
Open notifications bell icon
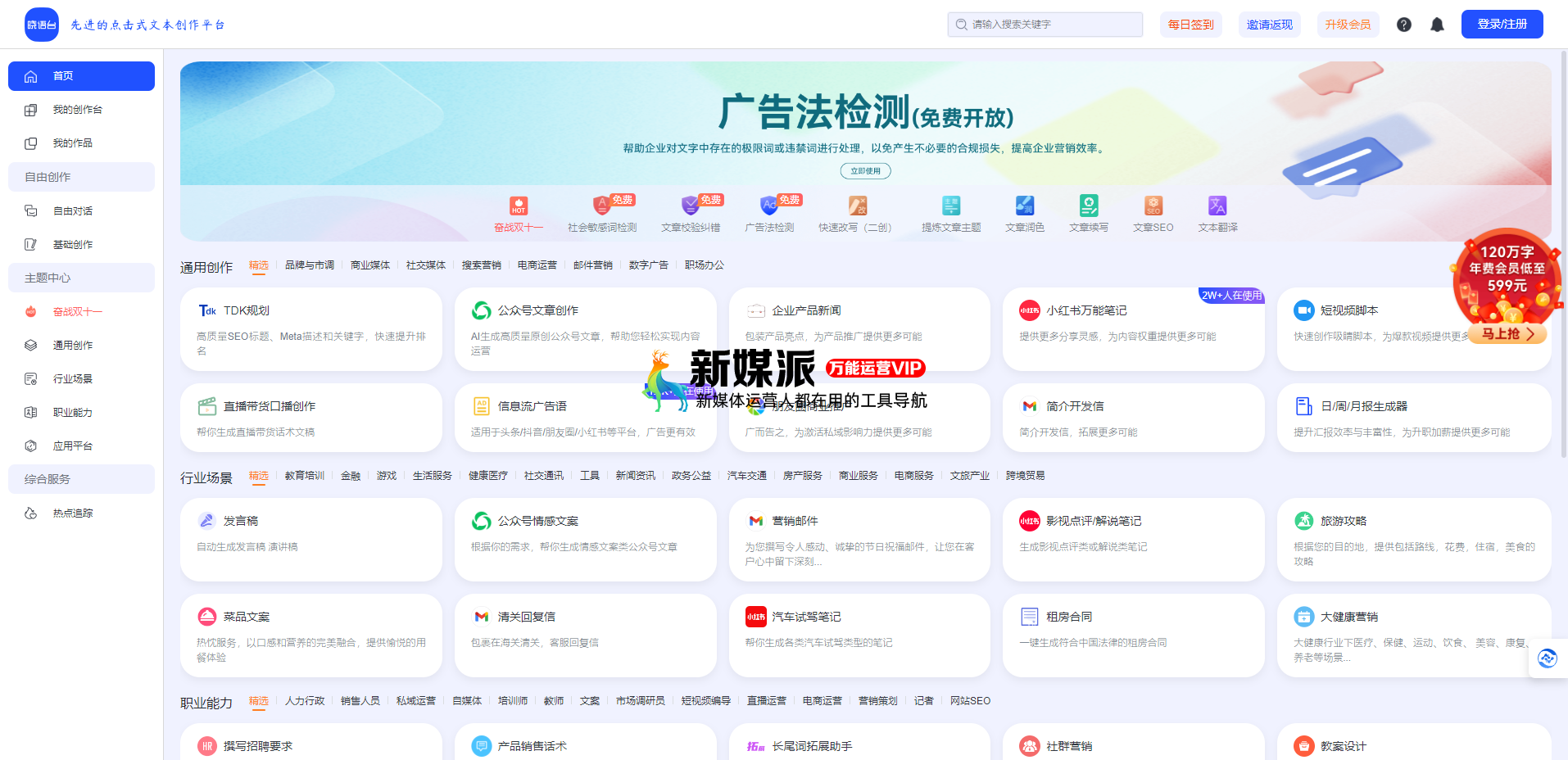click(1437, 25)
